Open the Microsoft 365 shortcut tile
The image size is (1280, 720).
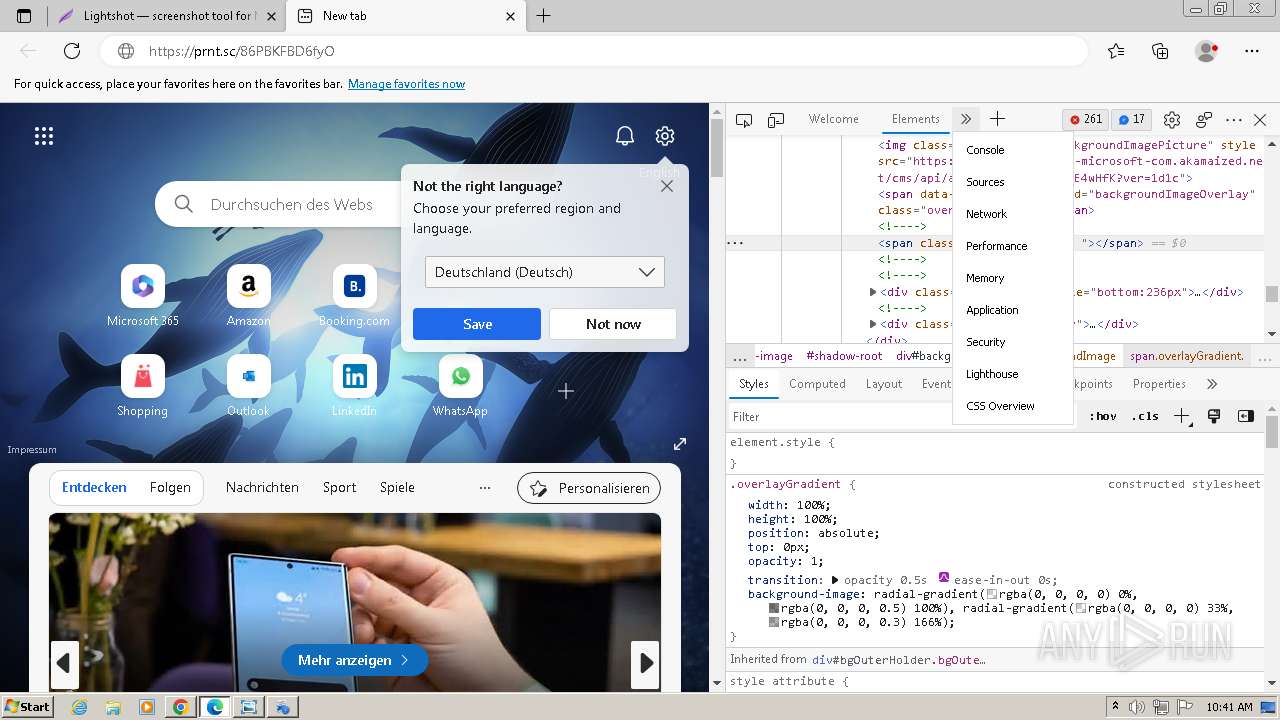point(143,296)
